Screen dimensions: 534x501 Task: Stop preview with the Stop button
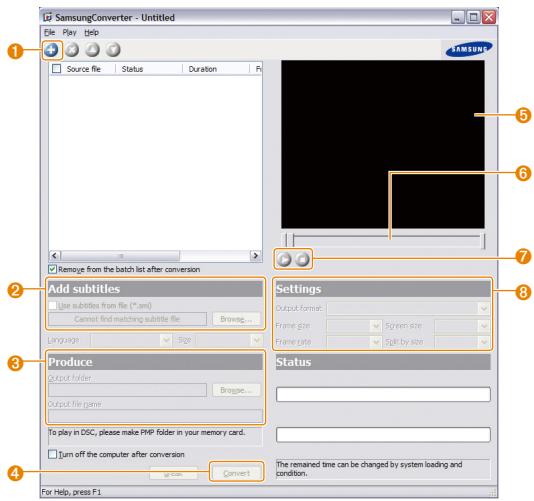point(302,260)
